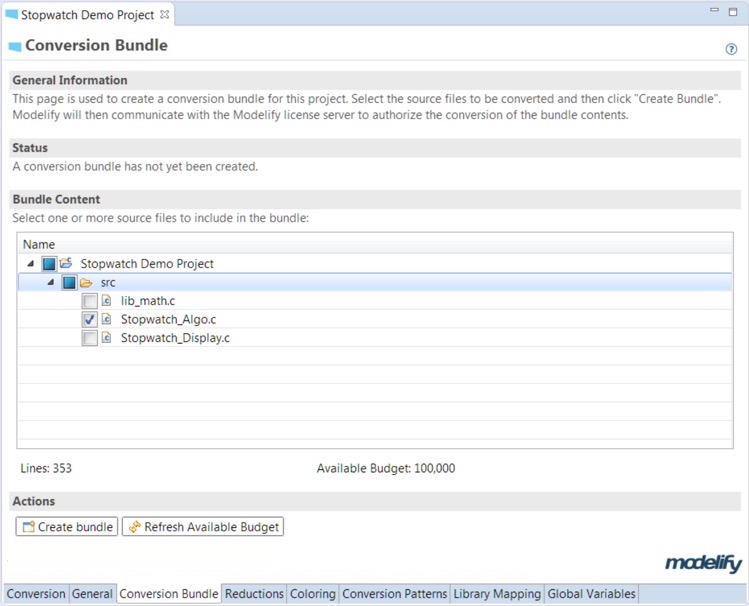Select the Stopwatch Demo Project editor tab
This screenshot has width=749, height=606.
(x=87, y=15)
